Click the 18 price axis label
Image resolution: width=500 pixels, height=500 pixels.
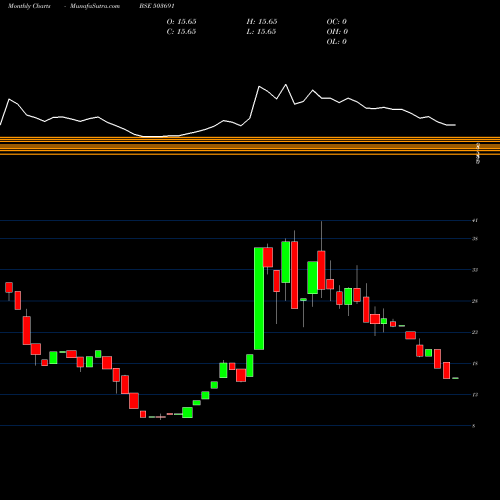475,364
